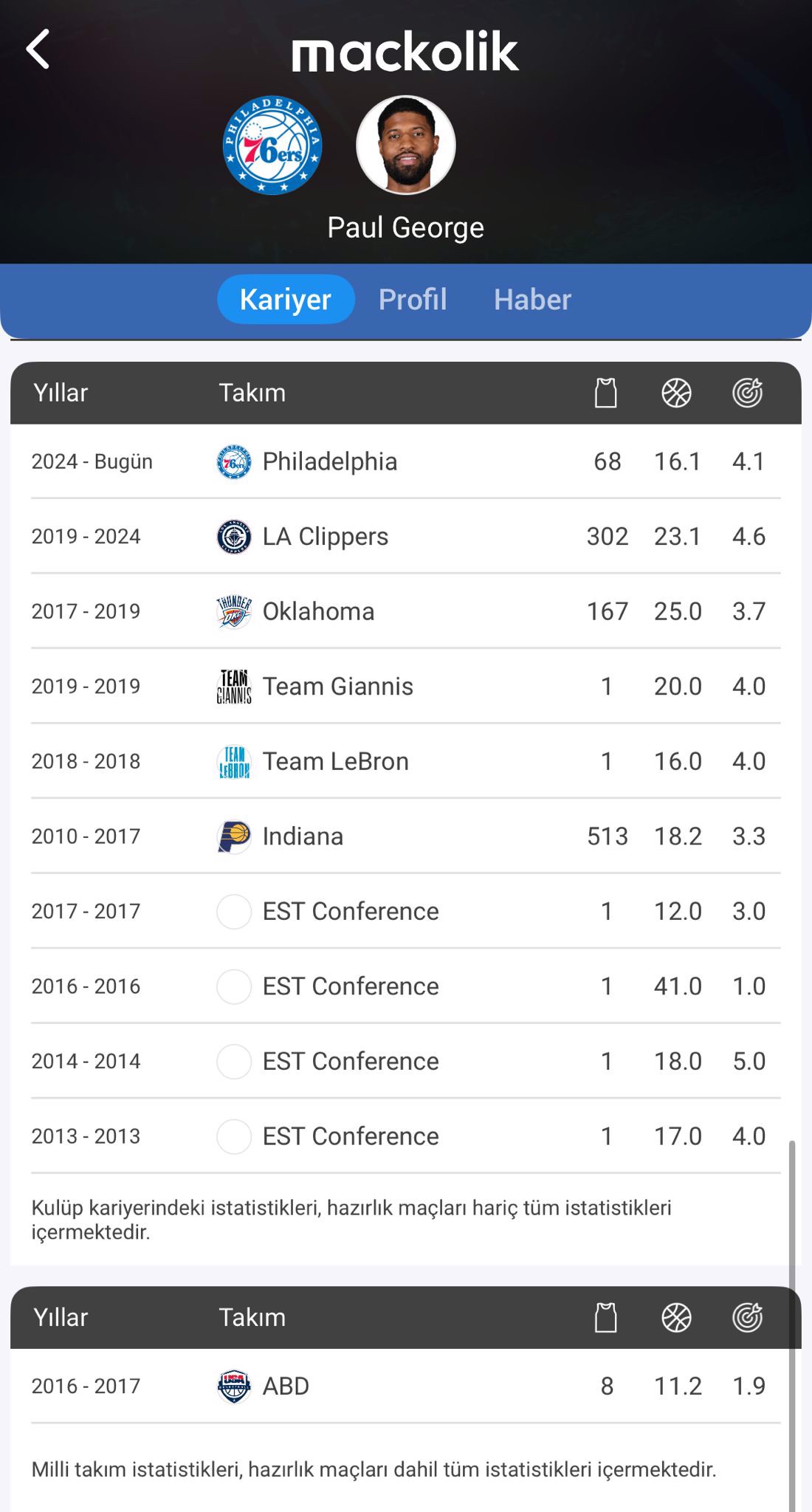Tap the basketball icon in club table header

(x=676, y=393)
